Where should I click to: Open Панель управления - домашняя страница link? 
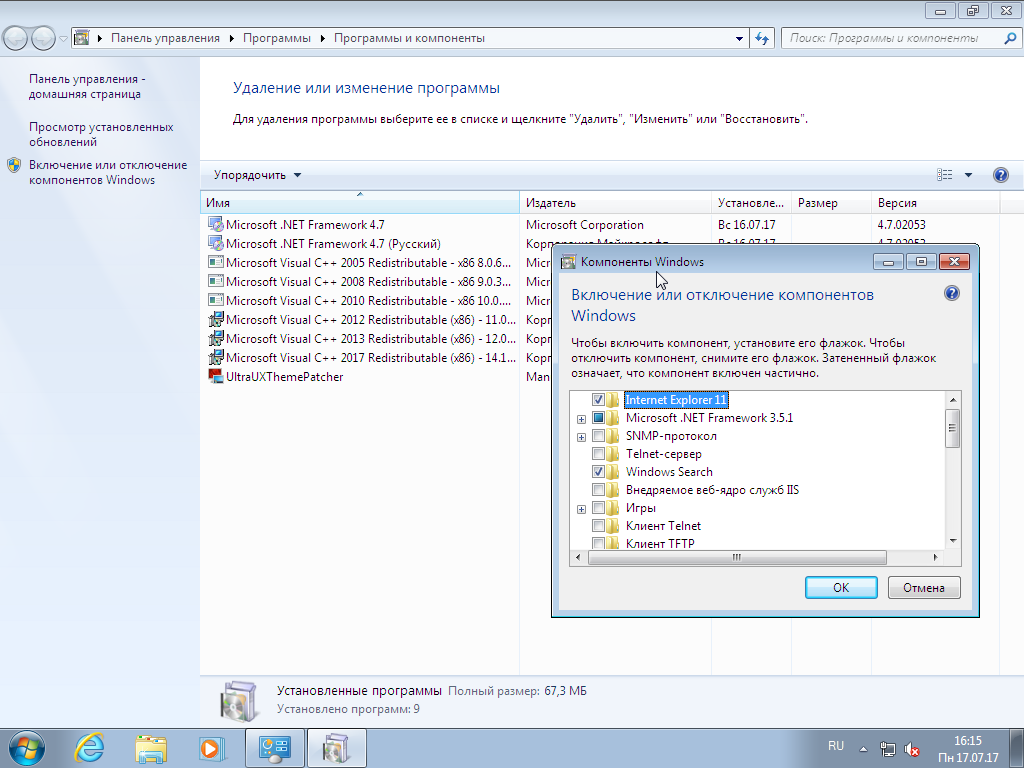click(x=87, y=86)
